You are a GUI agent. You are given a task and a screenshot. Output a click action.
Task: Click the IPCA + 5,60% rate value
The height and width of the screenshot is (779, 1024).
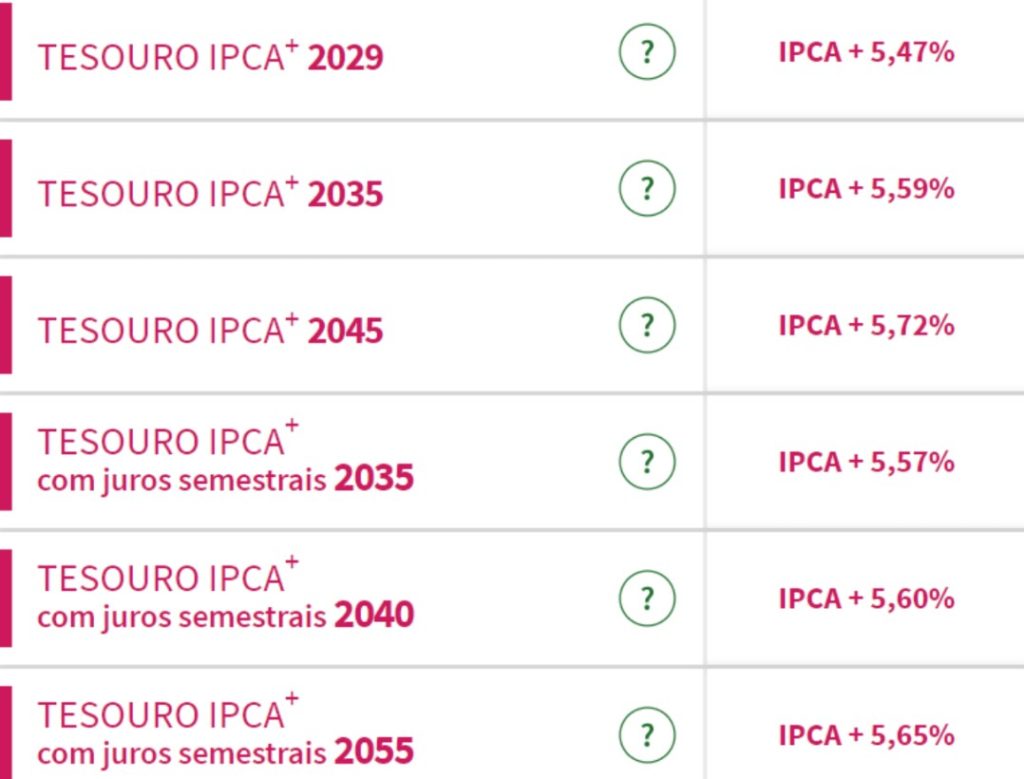coord(867,598)
